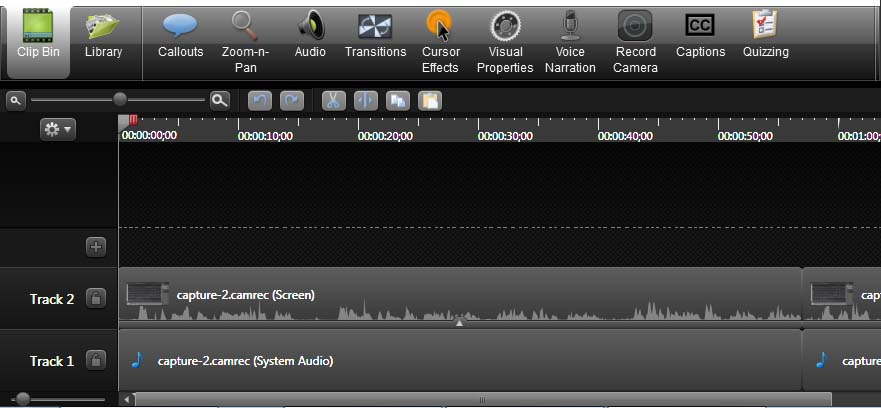Open the Record Camera tool
The image size is (881, 408).
(635, 40)
